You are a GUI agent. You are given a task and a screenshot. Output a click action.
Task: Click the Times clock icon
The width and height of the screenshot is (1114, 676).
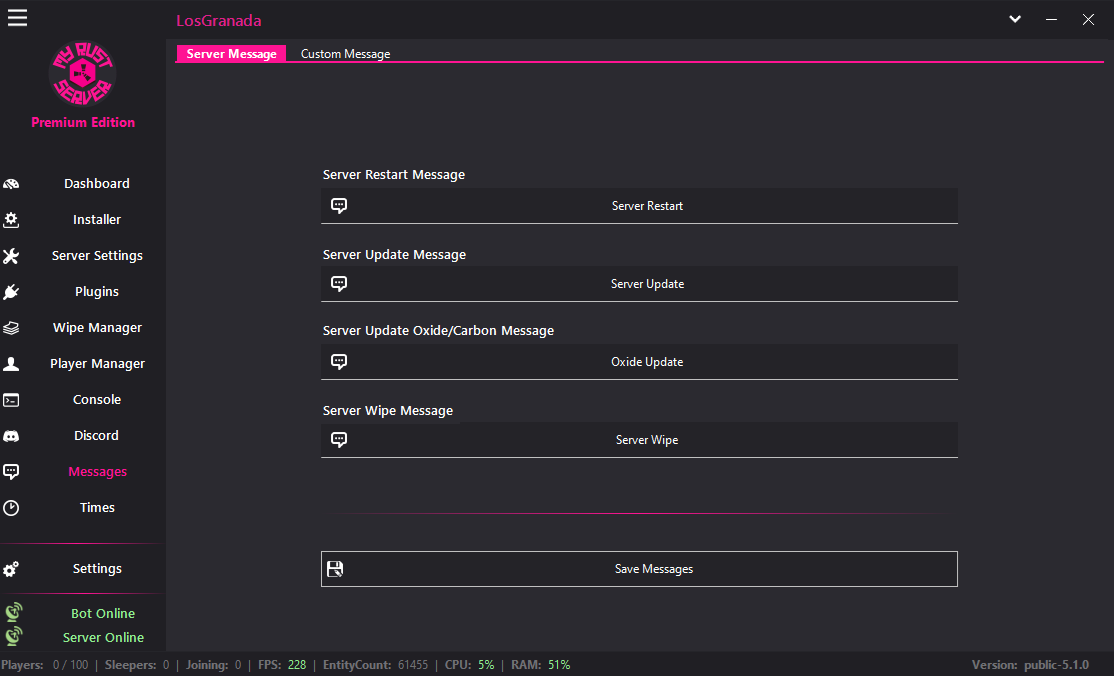(11, 508)
